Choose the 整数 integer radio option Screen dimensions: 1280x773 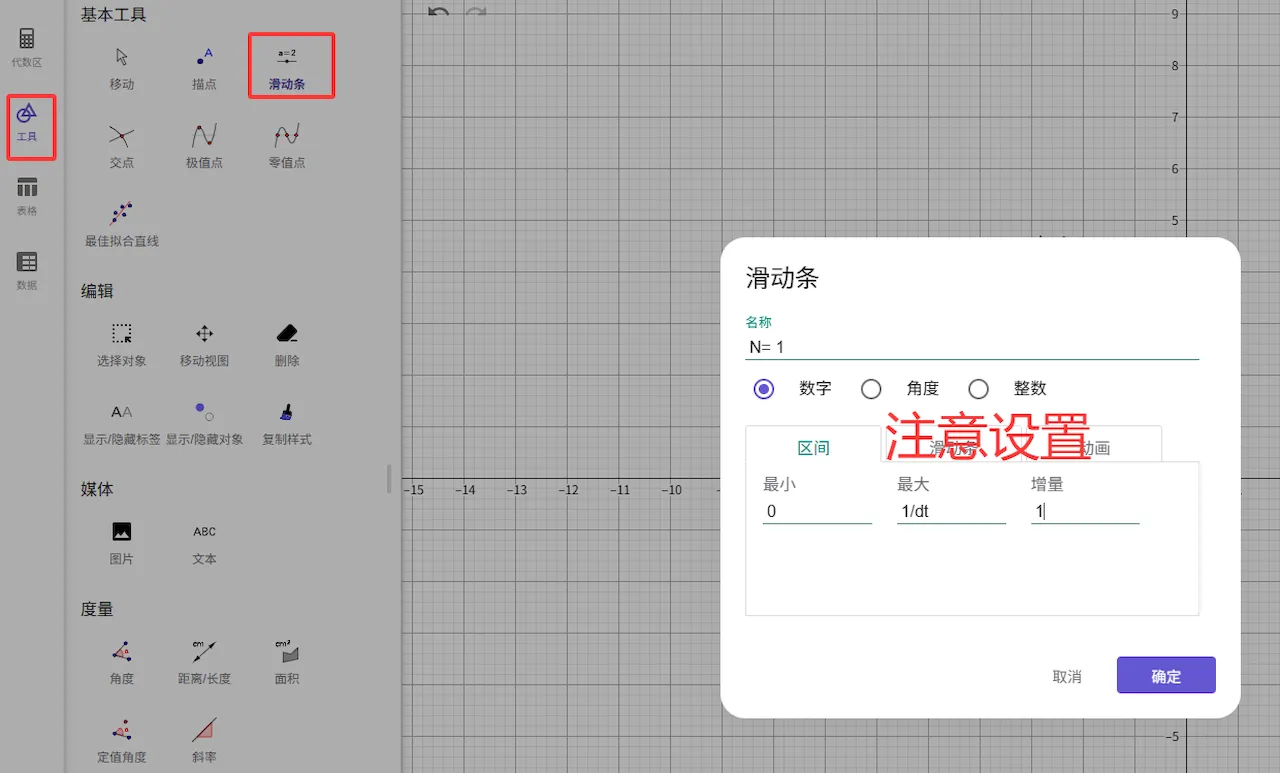[x=978, y=389]
